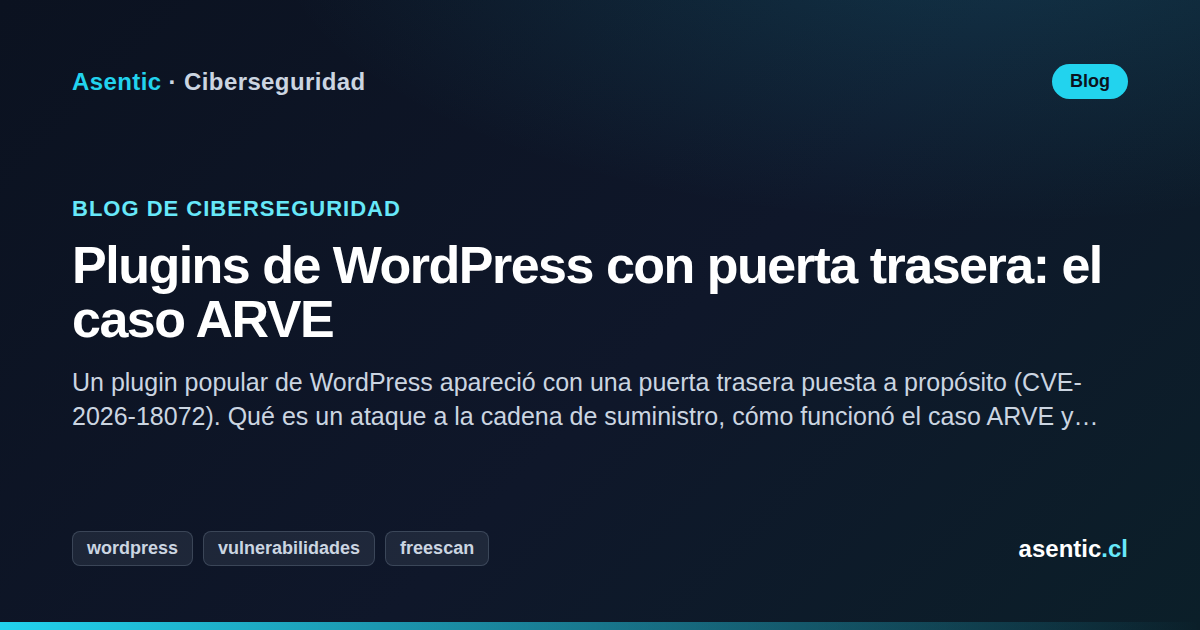Screen dimensions: 1200x630
Task: Select the vulnerabilidades tag
Action: pos(289,548)
